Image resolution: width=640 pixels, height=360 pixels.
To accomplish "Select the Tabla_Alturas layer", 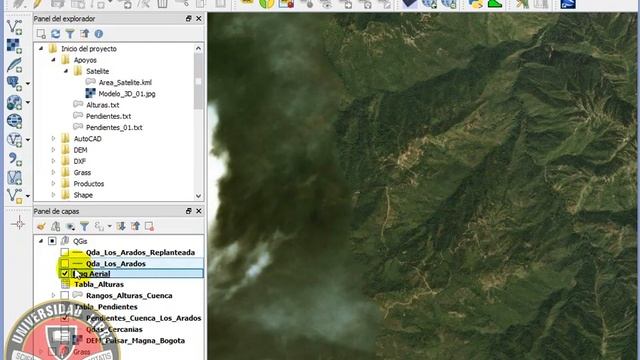I will (99, 284).
